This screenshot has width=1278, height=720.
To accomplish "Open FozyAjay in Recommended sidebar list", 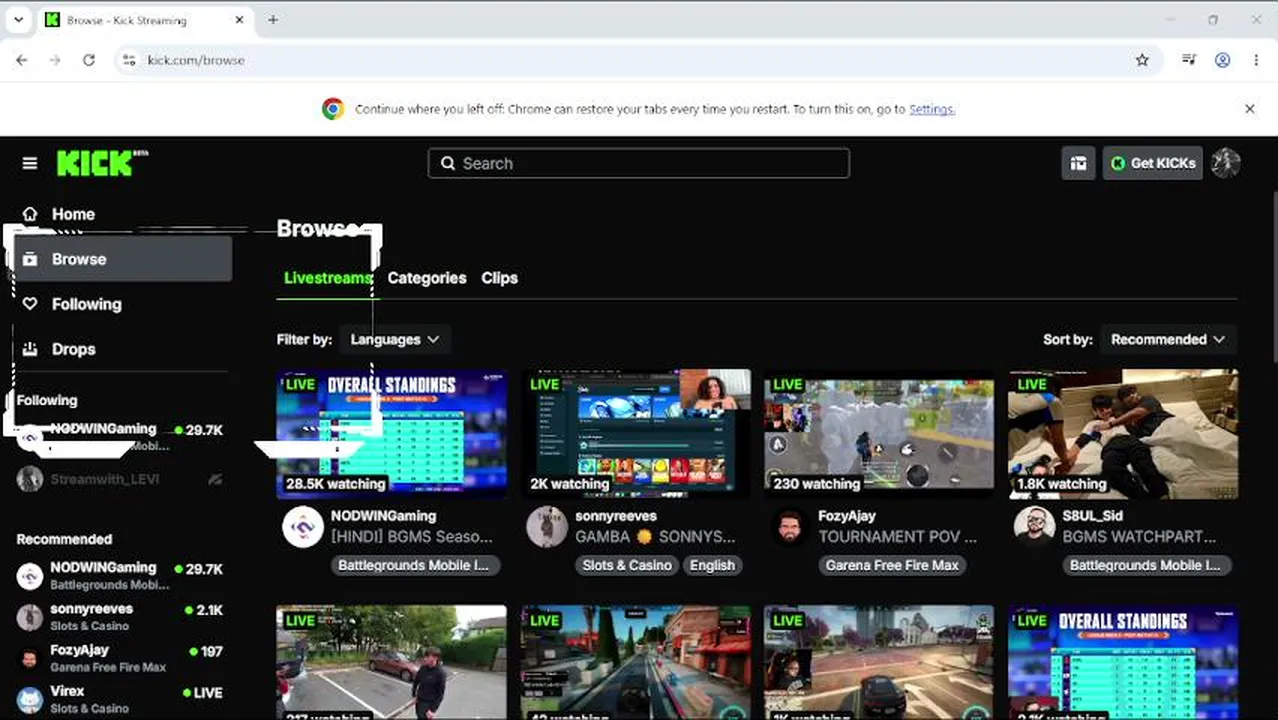I will coord(120,657).
